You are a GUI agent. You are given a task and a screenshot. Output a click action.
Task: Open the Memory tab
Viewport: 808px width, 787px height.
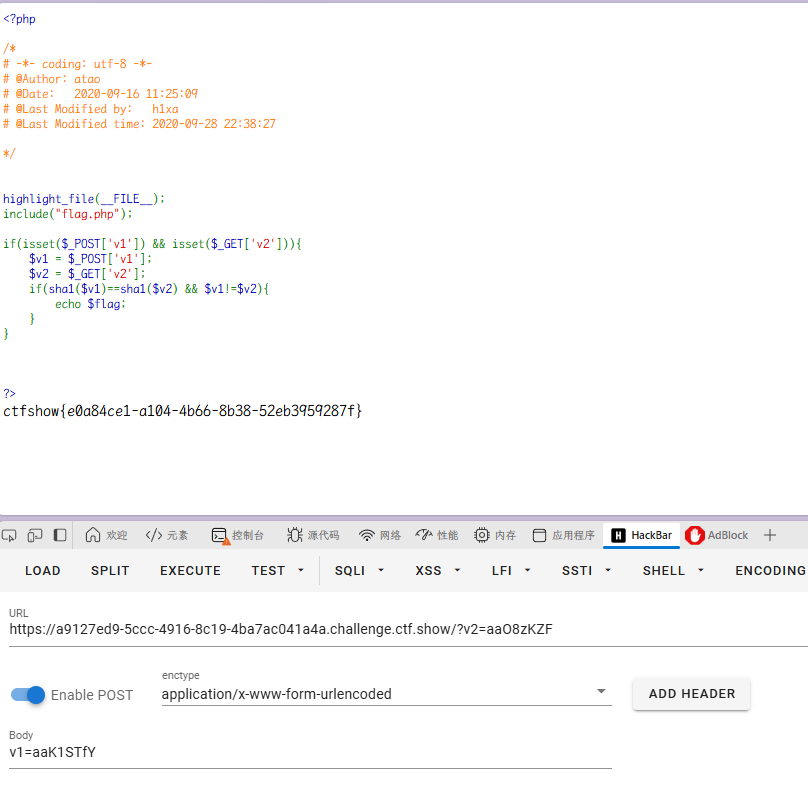(x=495, y=535)
